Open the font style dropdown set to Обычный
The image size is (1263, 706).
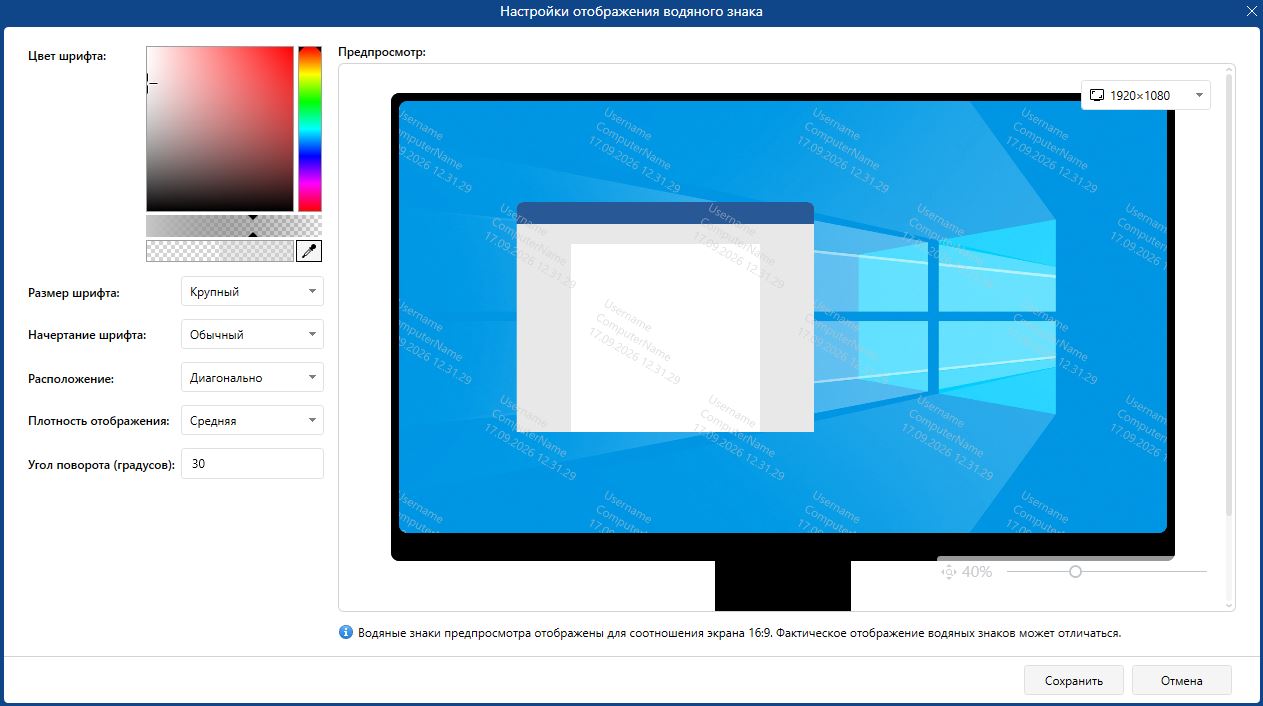(252, 335)
